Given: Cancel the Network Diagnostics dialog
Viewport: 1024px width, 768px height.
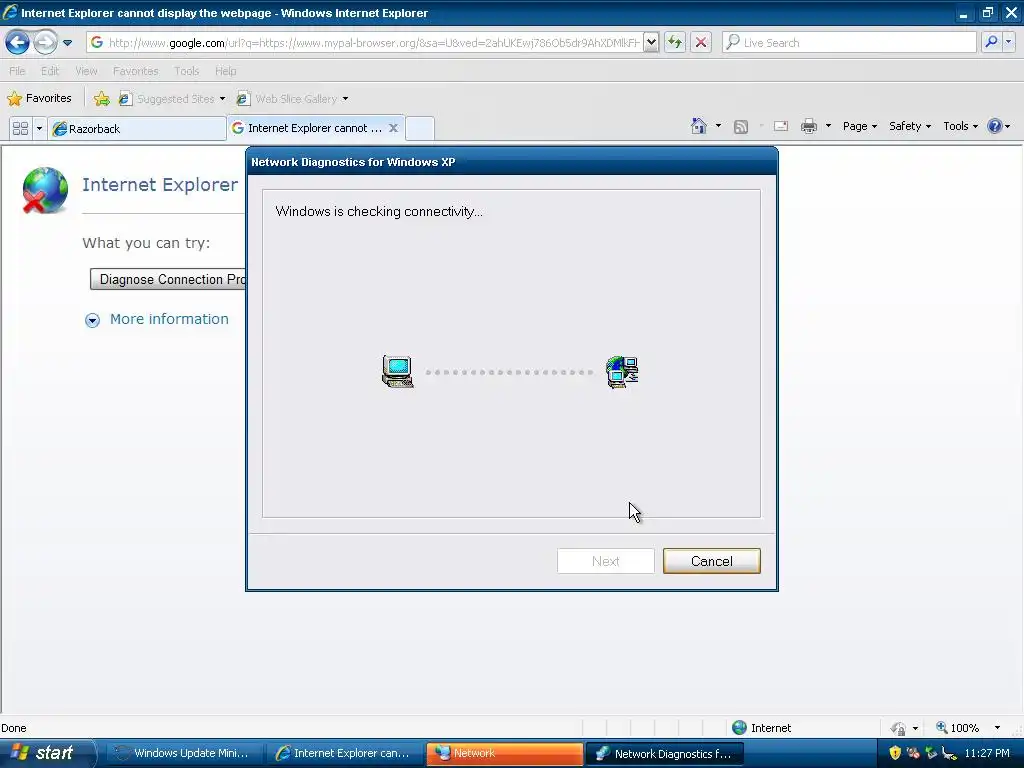Looking at the screenshot, I should [711, 561].
